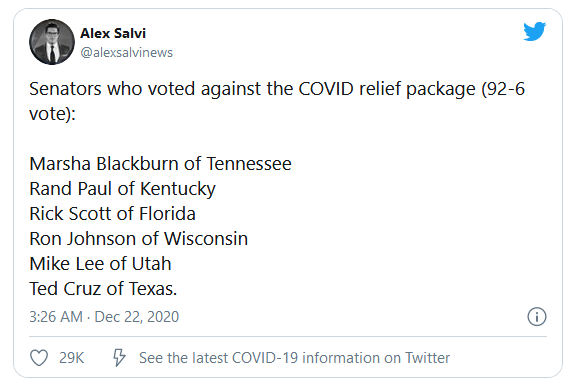Image resolution: width=575 pixels, height=388 pixels.
Task: Click the 'Marsha Blackburn of Tennessee' line
Action: pos(160,164)
